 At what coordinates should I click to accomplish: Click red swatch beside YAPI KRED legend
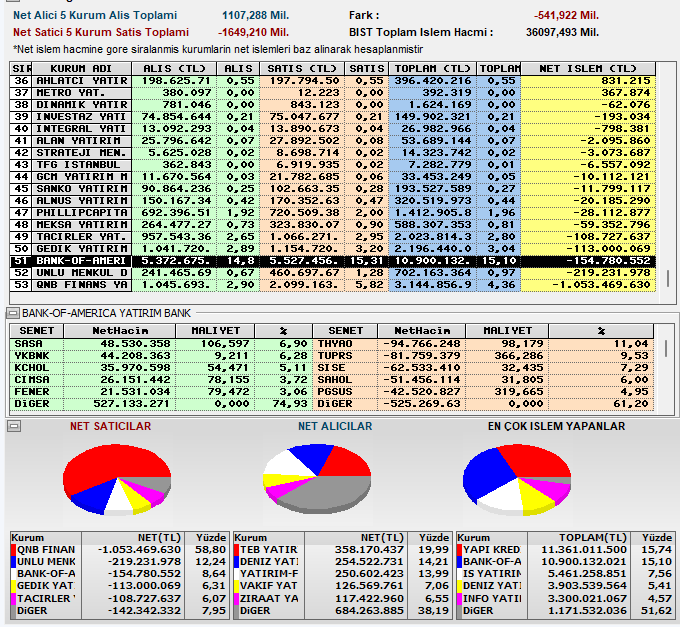460,550
